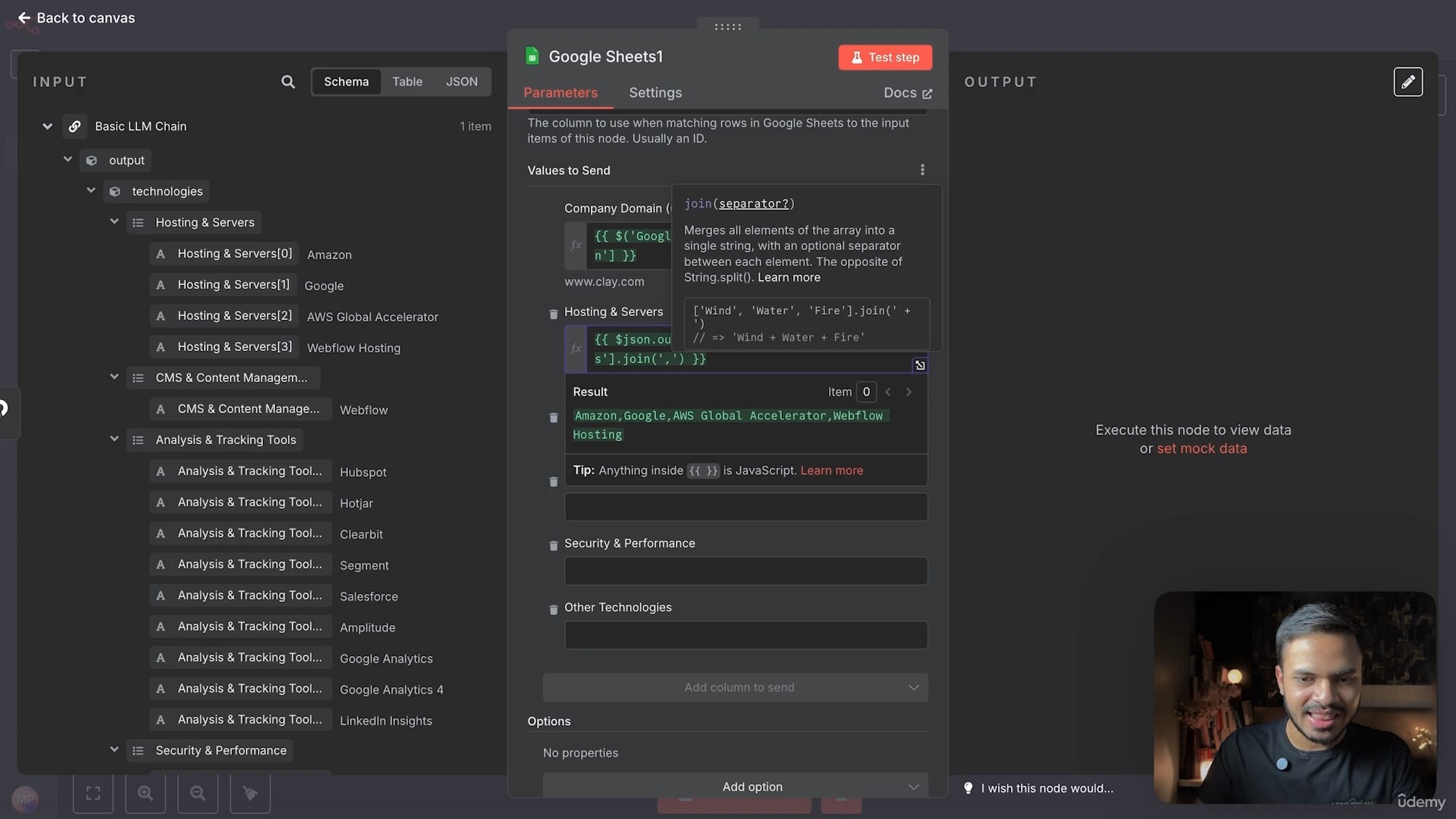Click the tidy up canvas icon

coord(250,793)
